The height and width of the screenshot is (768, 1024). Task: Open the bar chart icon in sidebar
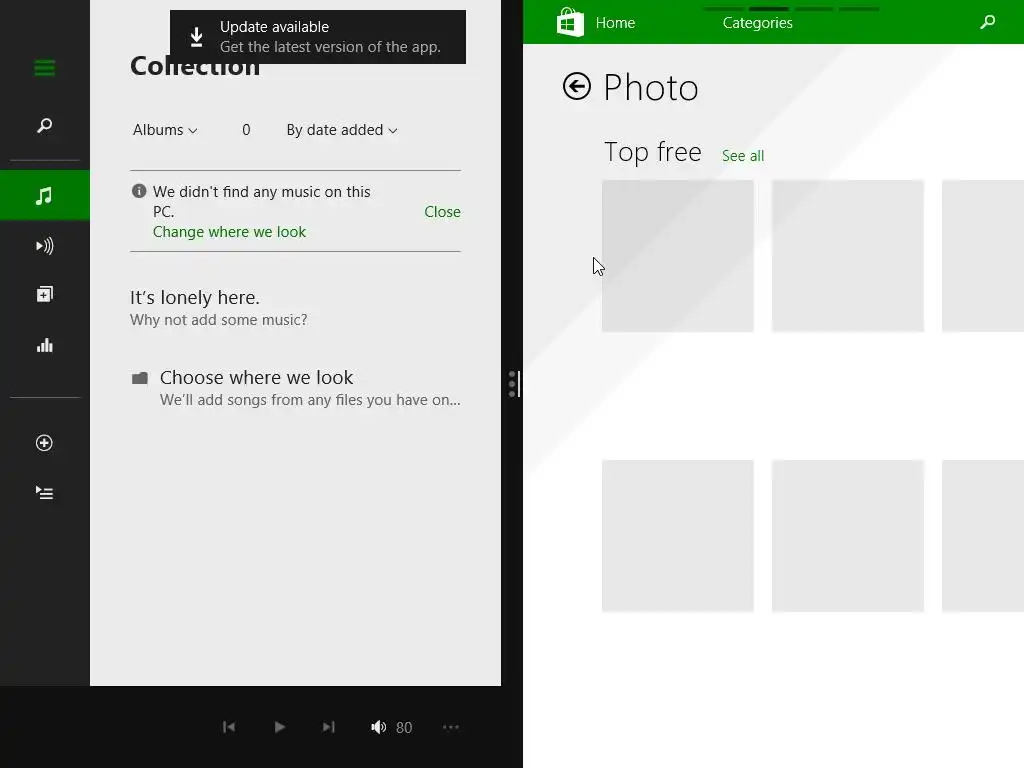pyautogui.click(x=44, y=345)
